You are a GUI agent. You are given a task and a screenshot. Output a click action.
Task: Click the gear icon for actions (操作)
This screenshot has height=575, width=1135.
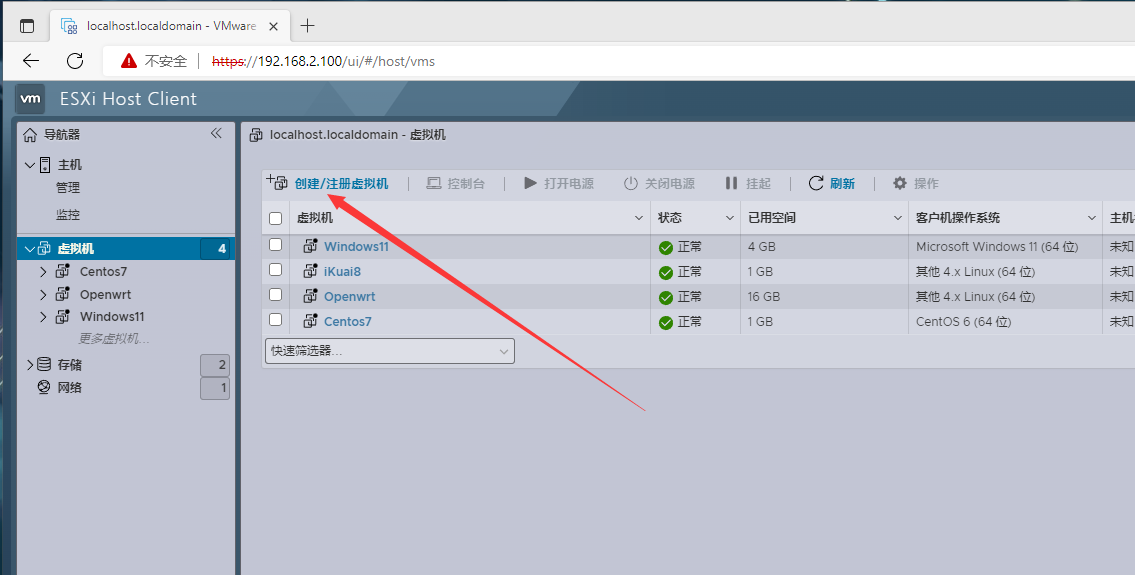(x=900, y=183)
